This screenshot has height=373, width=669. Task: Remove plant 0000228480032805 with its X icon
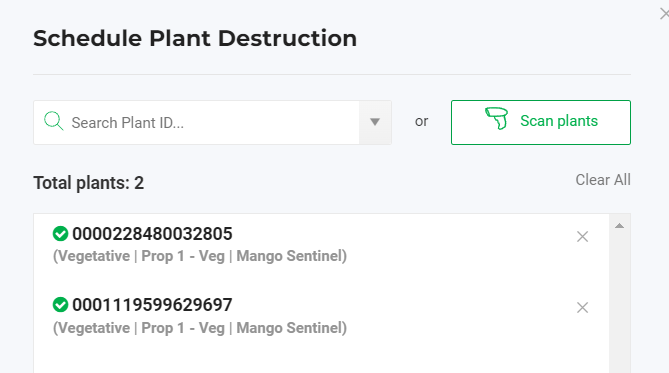[582, 236]
